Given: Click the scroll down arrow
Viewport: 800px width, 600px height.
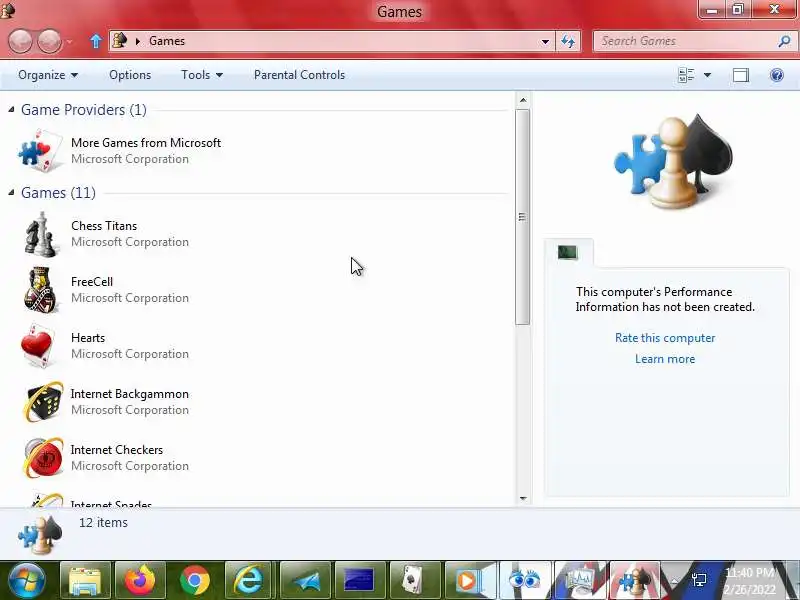Looking at the screenshot, I should click(523, 498).
